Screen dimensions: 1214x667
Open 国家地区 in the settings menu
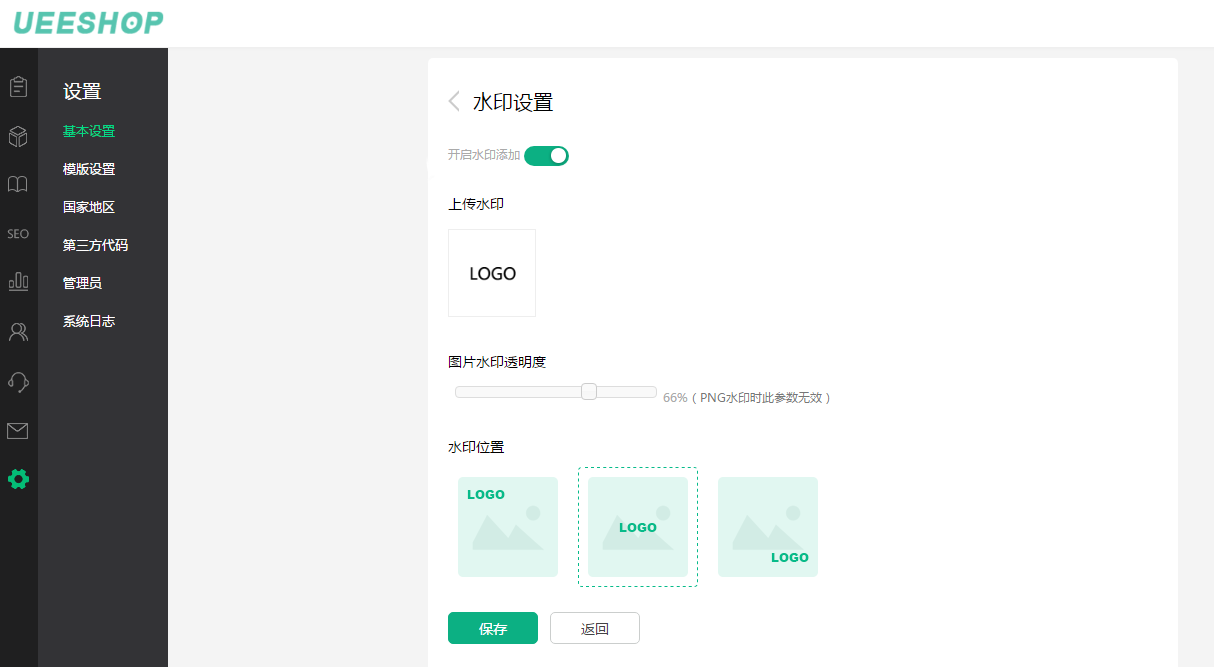[x=89, y=207]
